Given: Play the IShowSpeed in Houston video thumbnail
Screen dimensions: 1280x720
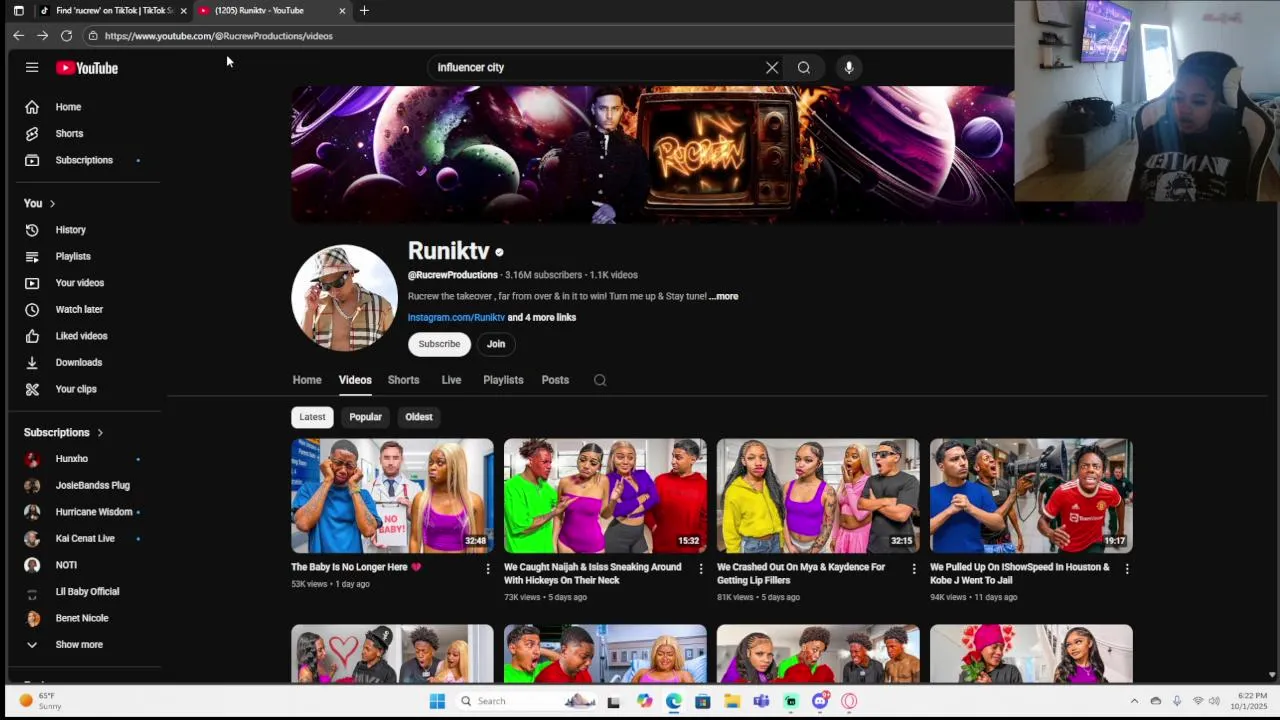Looking at the screenshot, I should coord(1031,496).
